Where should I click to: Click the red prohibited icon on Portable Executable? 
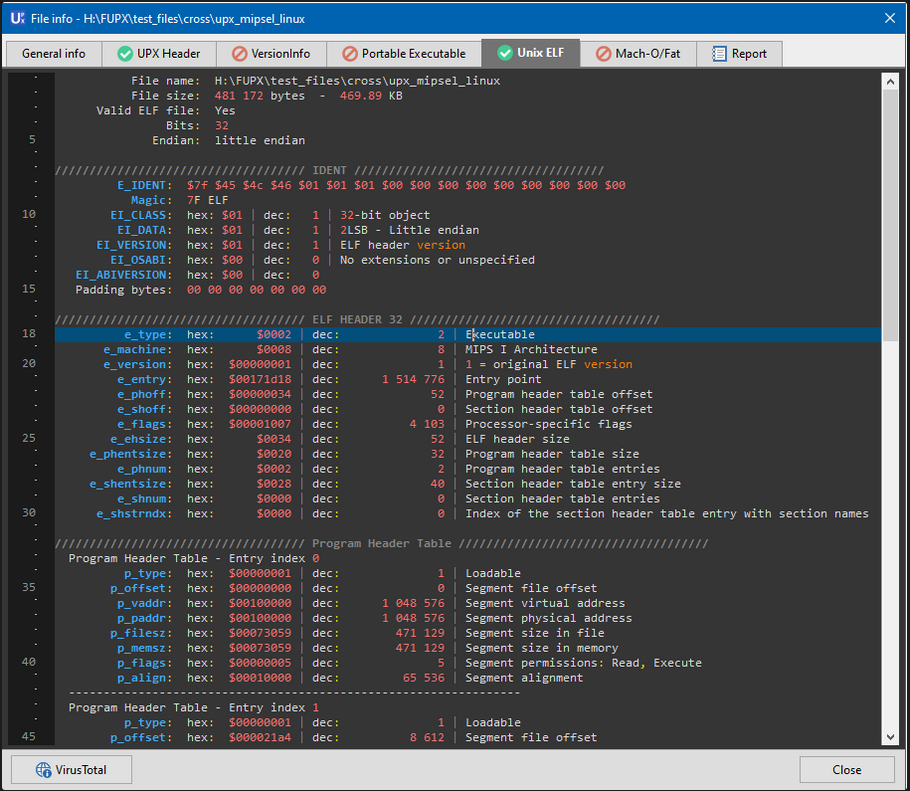349,54
